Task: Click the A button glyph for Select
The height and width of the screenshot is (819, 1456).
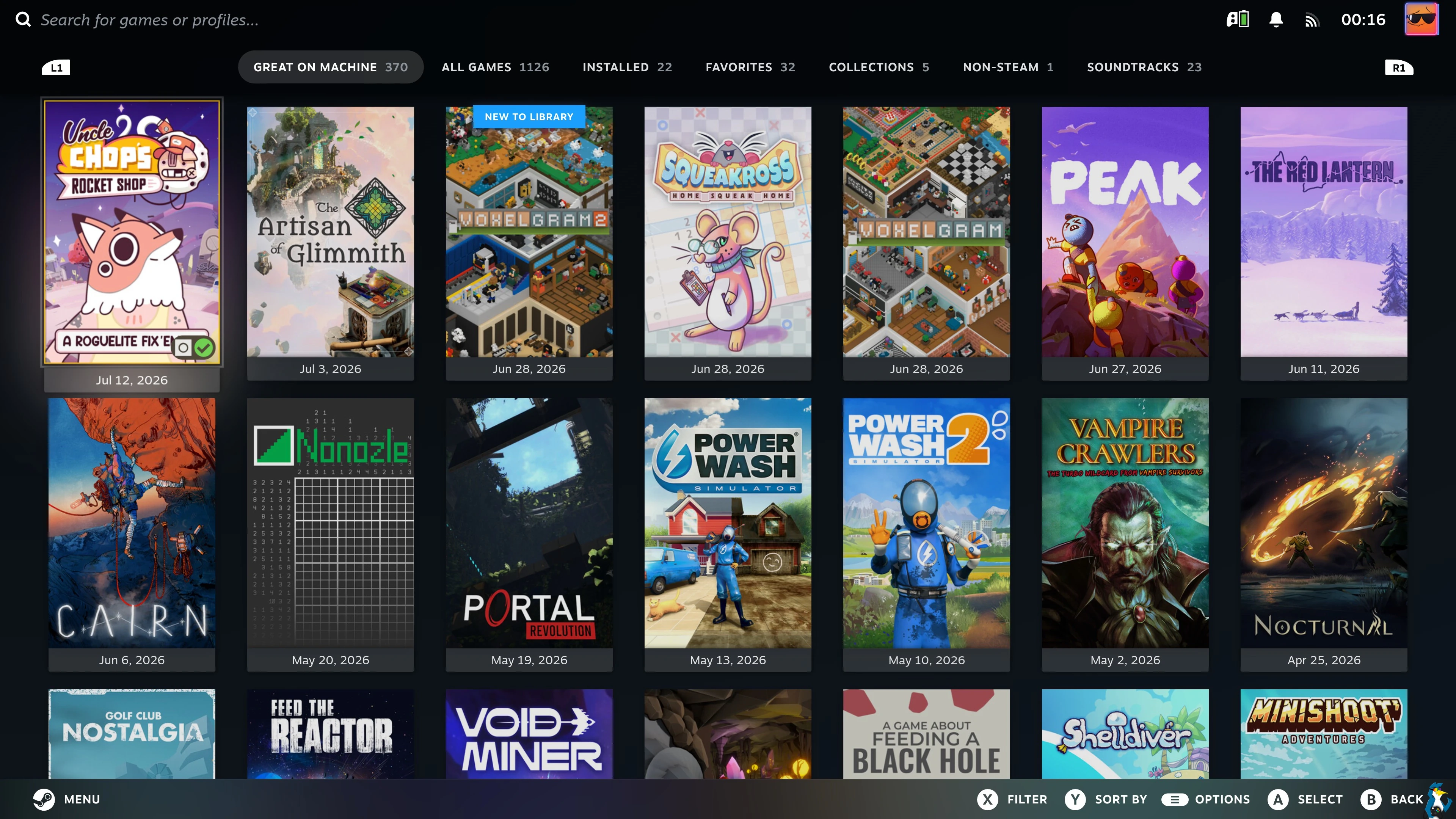Action: pyautogui.click(x=1278, y=799)
